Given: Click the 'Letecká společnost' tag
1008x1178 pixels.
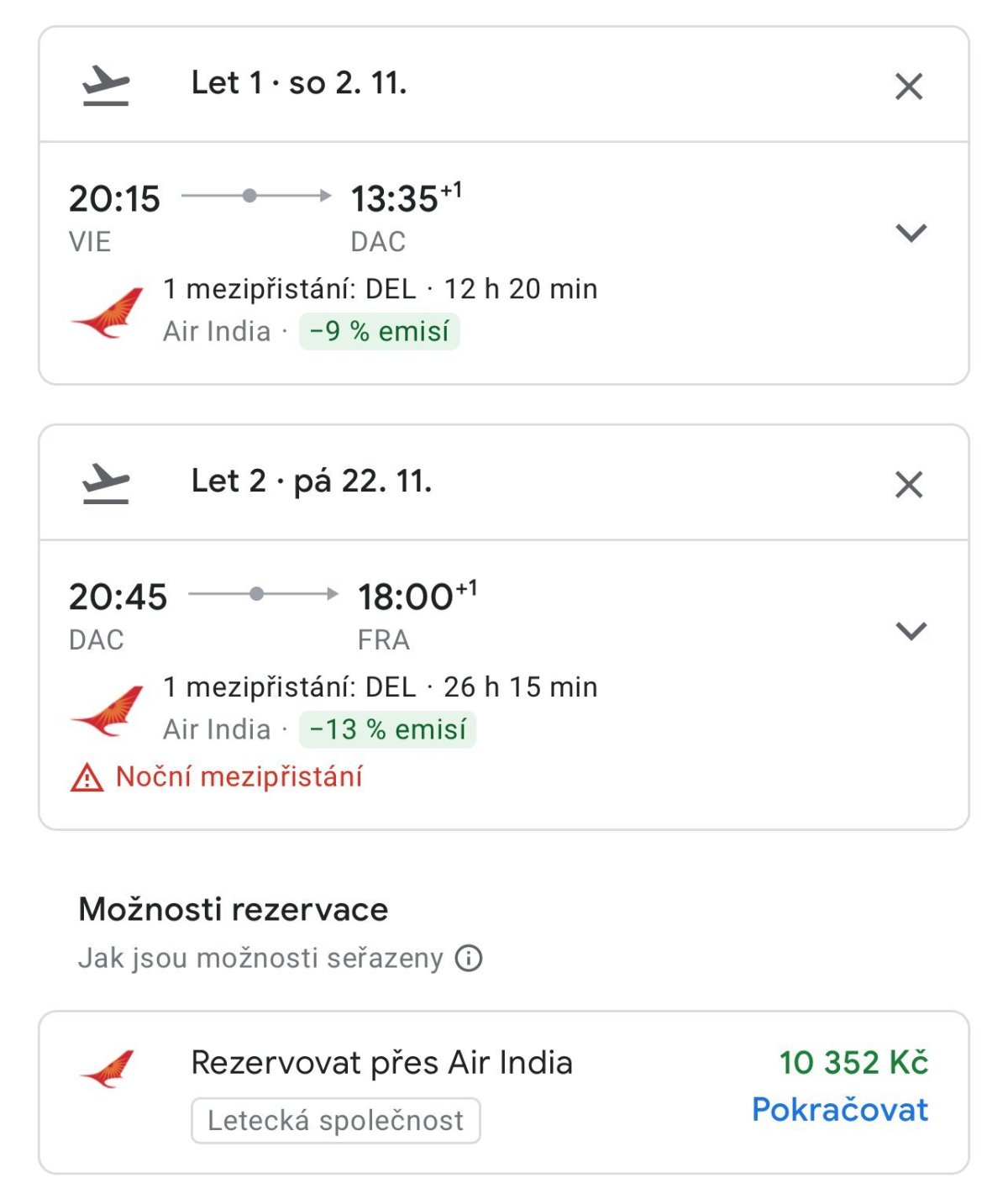Looking at the screenshot, I should click(335, 1120).
